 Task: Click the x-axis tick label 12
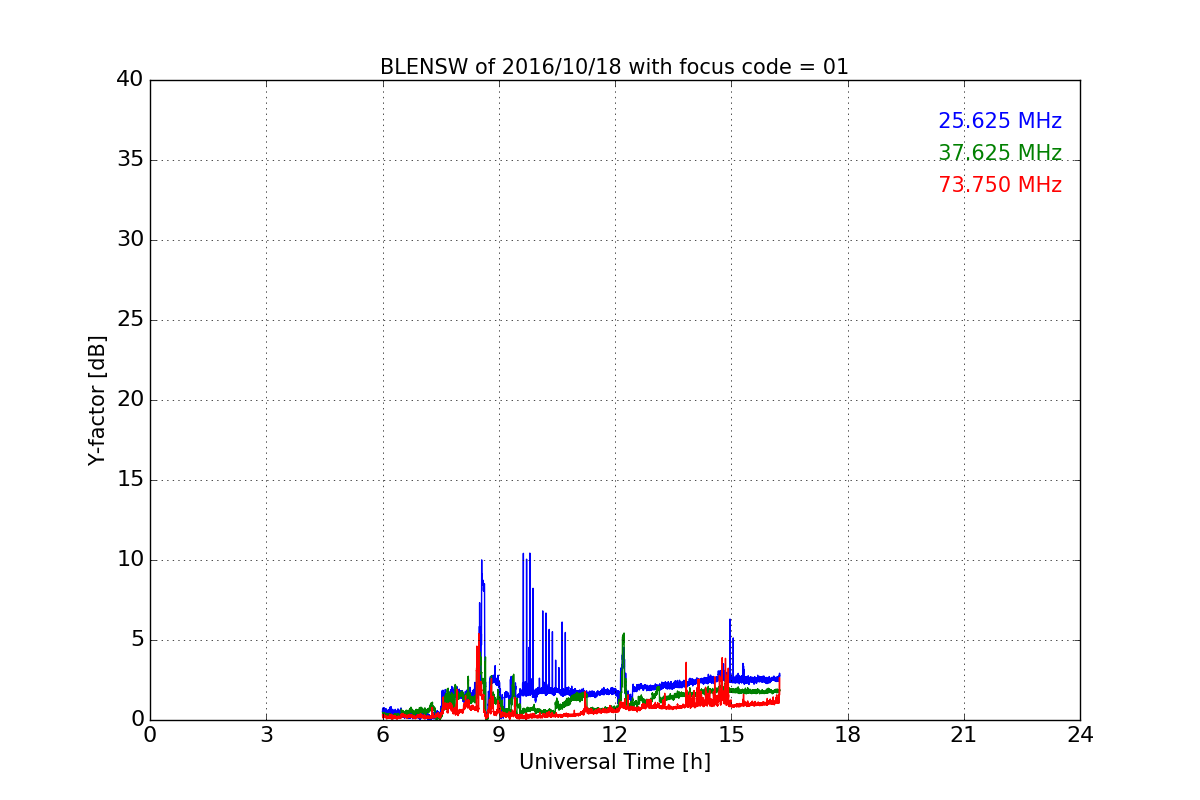click(615, 735)
